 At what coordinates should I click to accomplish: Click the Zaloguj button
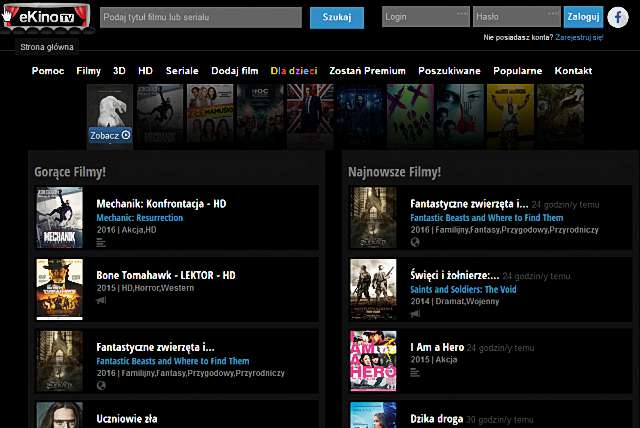pyautogui.click(x=583, y=17)
